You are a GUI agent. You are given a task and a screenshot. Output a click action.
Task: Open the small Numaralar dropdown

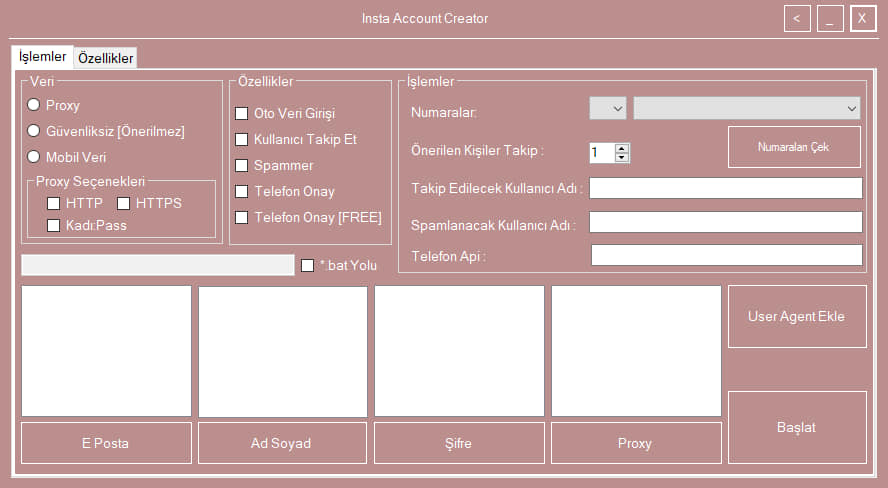[x=608, y=108]
